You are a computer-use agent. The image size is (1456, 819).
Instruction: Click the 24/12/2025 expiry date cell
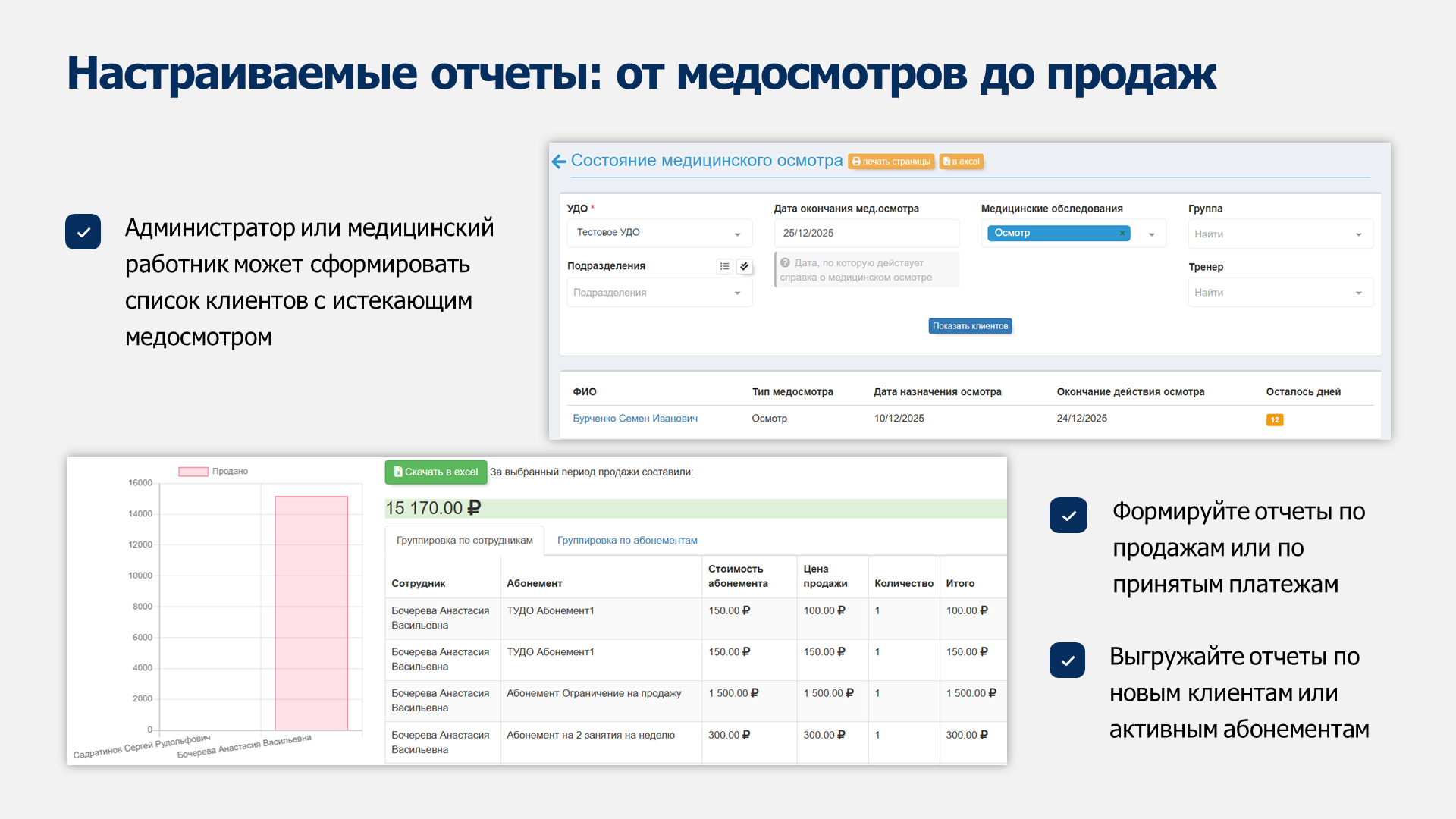(1081, 419)
